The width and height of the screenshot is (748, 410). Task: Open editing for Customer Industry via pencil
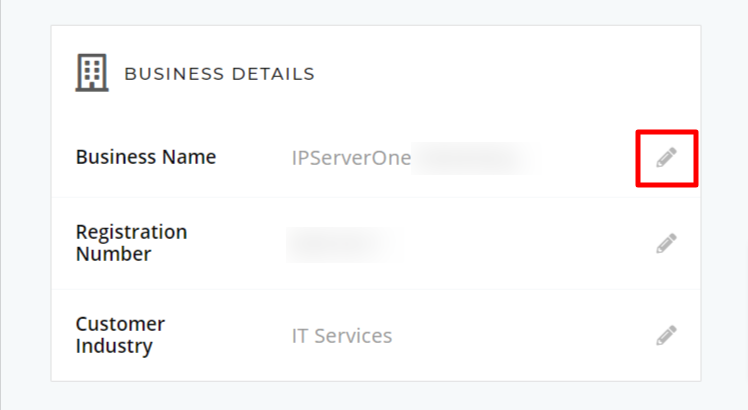point(666,336)
